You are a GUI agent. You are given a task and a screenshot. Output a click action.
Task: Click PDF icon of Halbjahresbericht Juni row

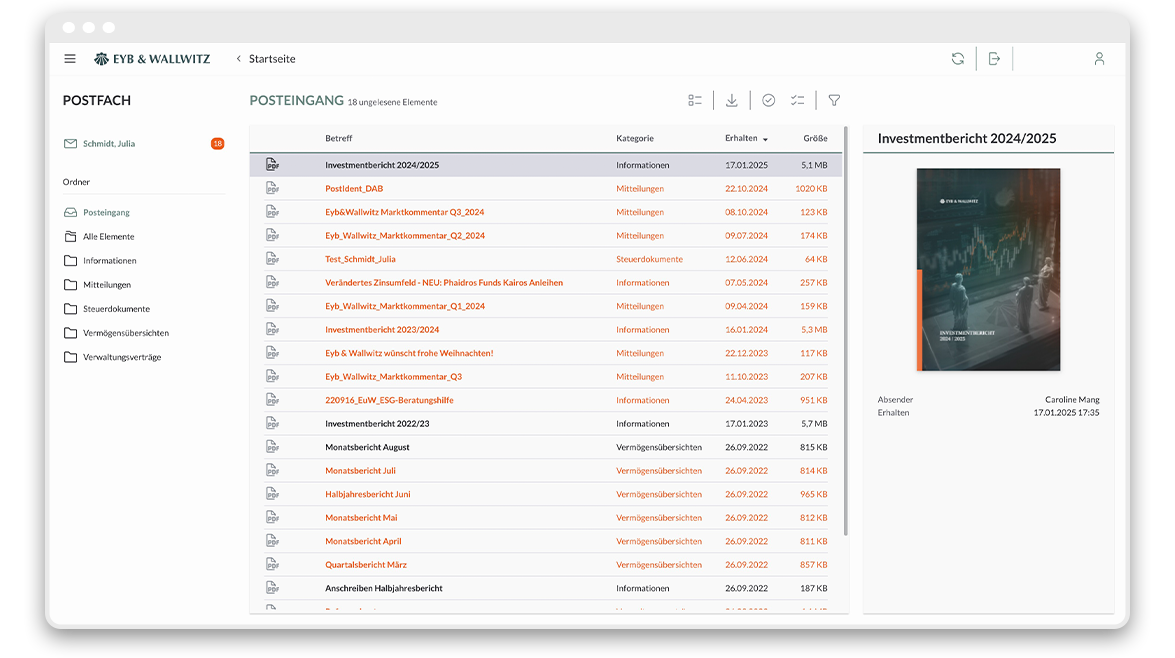click(x=272, y=494)
